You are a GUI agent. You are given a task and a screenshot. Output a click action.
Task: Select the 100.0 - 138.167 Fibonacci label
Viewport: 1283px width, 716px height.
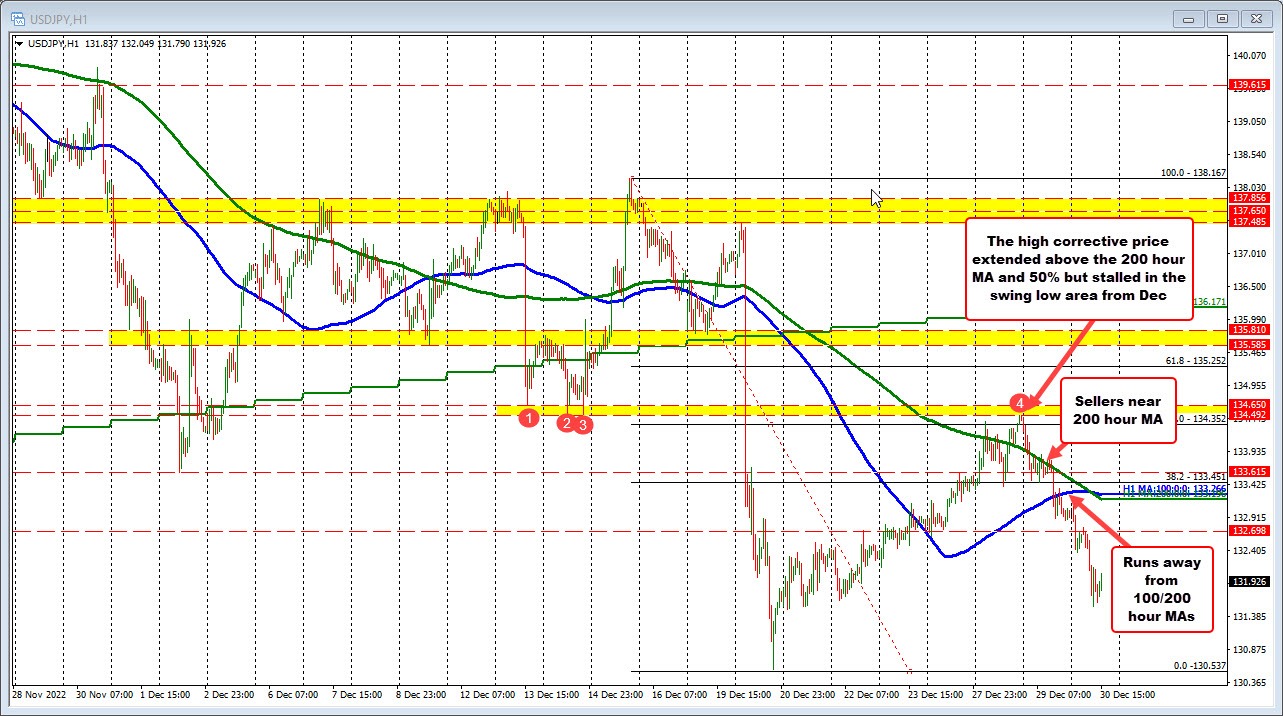pyautogui.click(x=1193, y=173)
